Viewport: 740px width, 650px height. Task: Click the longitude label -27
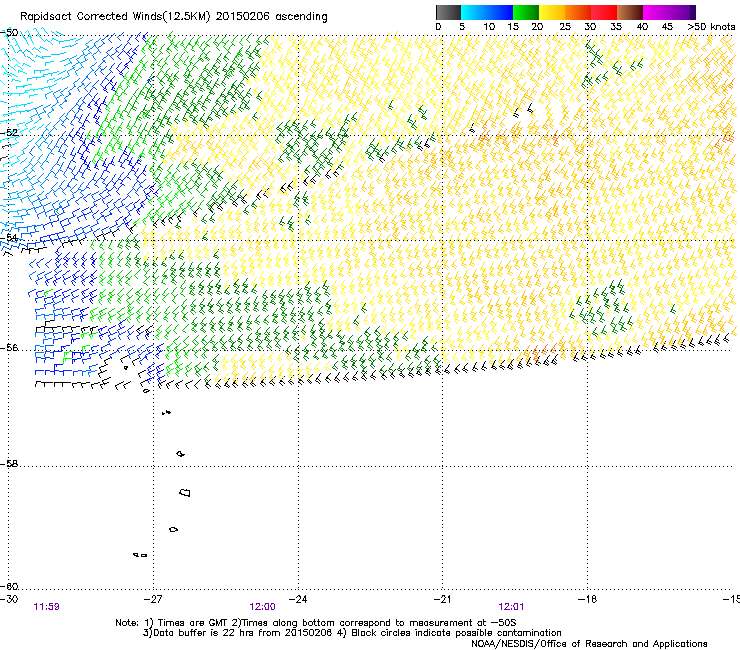153,599
